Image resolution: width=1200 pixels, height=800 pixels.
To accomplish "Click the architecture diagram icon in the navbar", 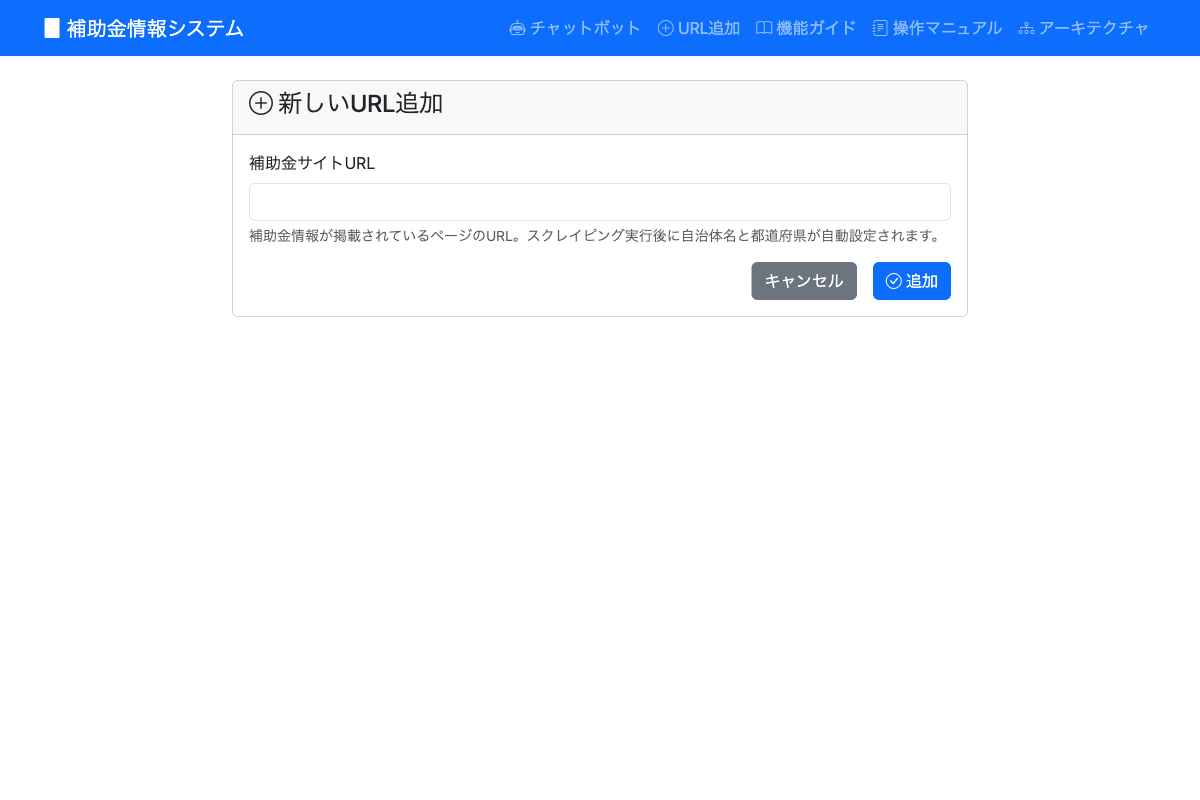I will point(1026,28).
